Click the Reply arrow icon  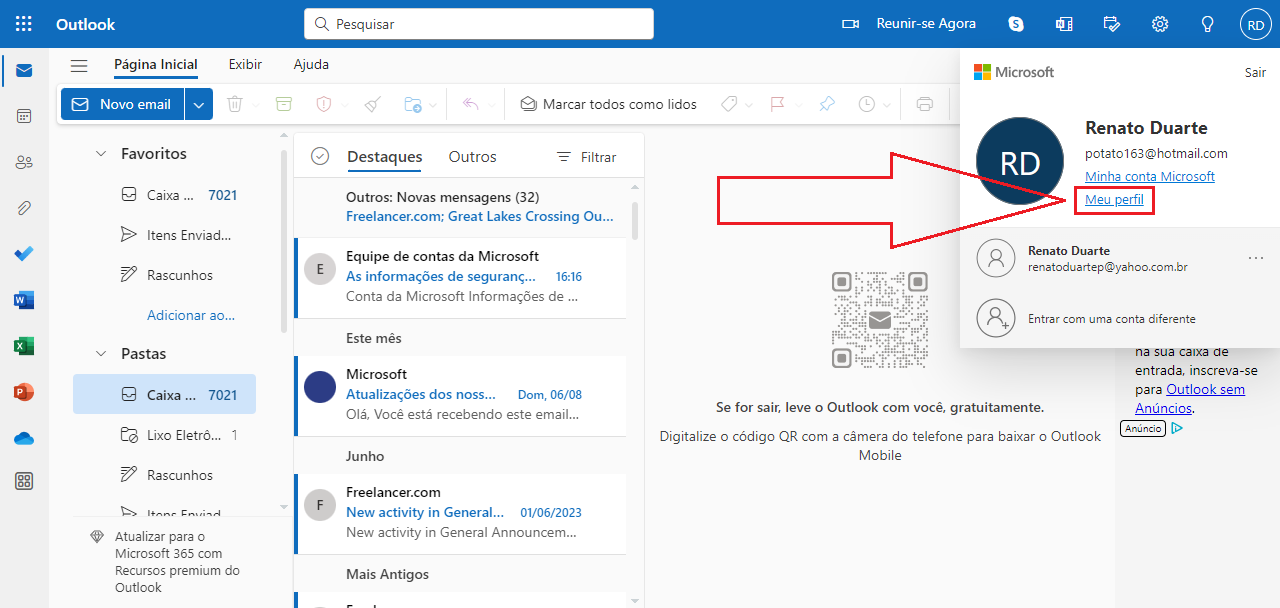(470, 104)
